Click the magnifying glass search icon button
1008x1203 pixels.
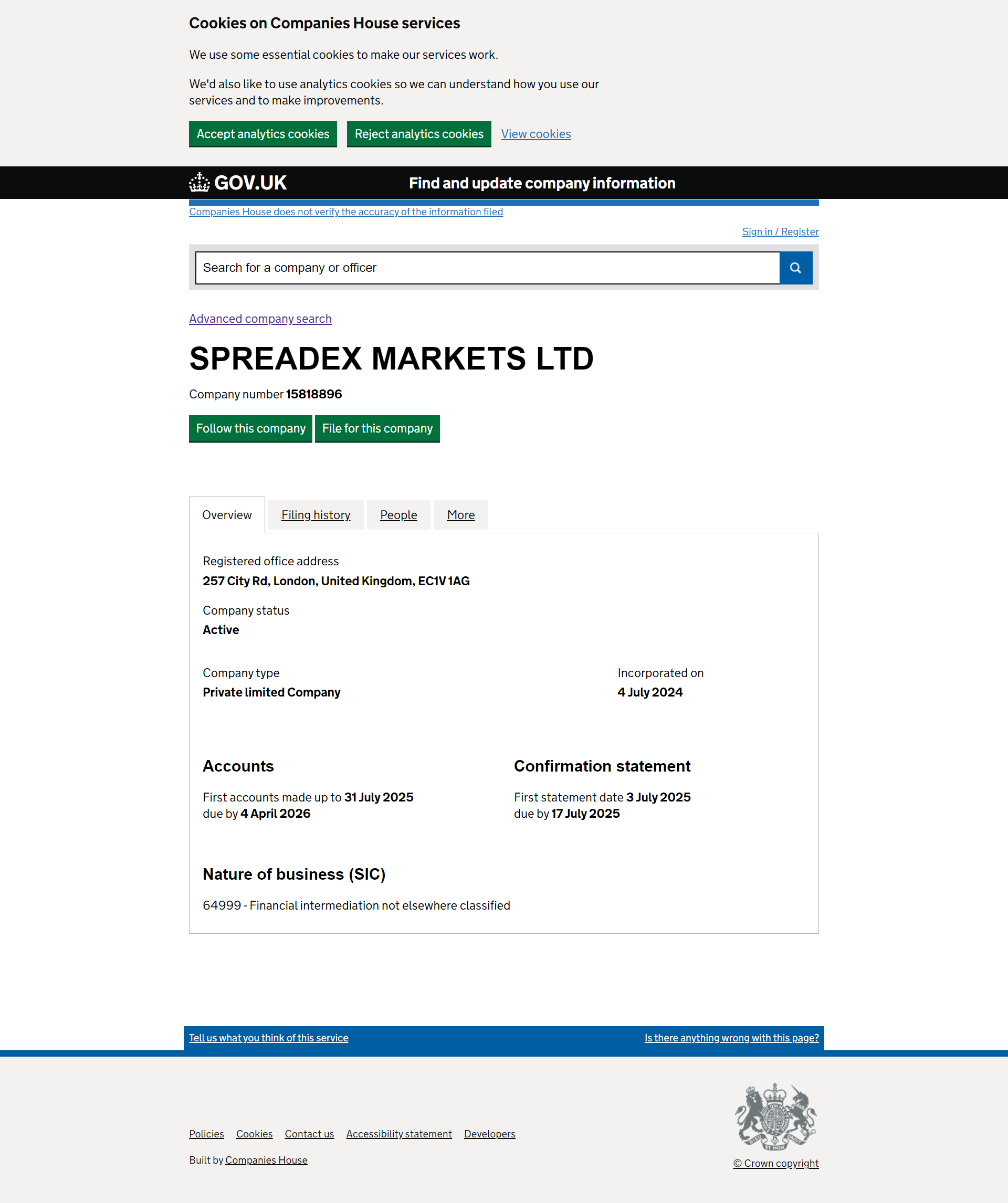coord(795,268)
